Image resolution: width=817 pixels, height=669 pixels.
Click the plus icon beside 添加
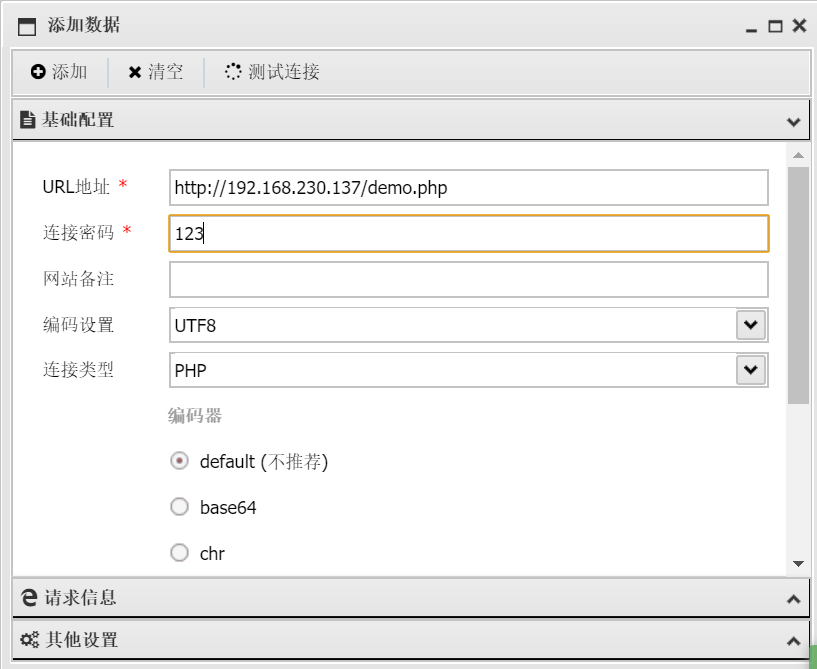pyautogui.click(x=38, y=72)
